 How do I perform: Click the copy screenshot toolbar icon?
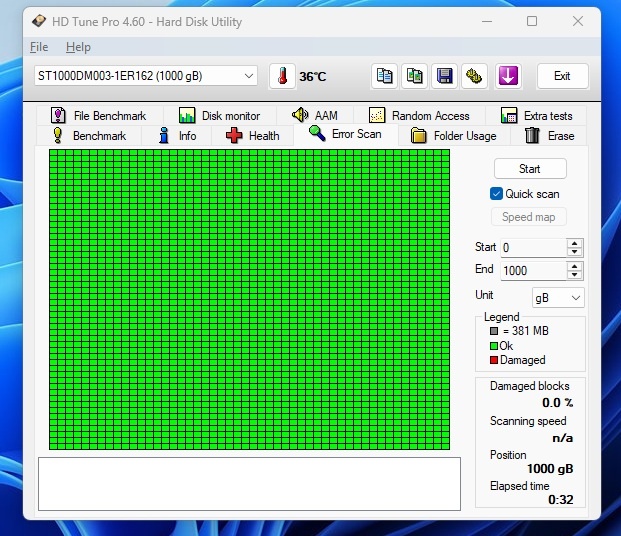point(414,76)
